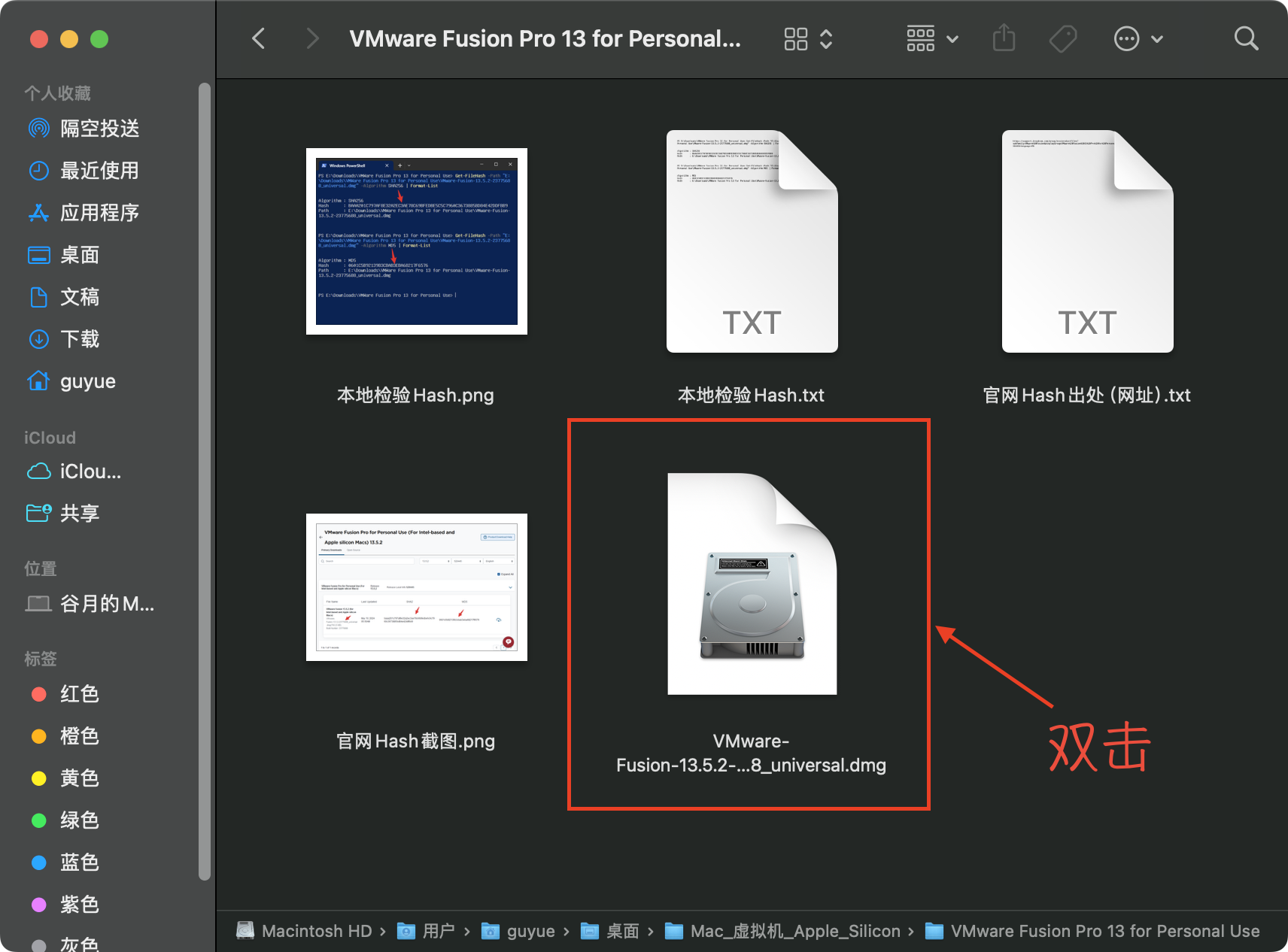Viewport: 1288px width, 952px height.
Task: Click the Edit Tags icon in toolbar
Action: pos(1063,38)
